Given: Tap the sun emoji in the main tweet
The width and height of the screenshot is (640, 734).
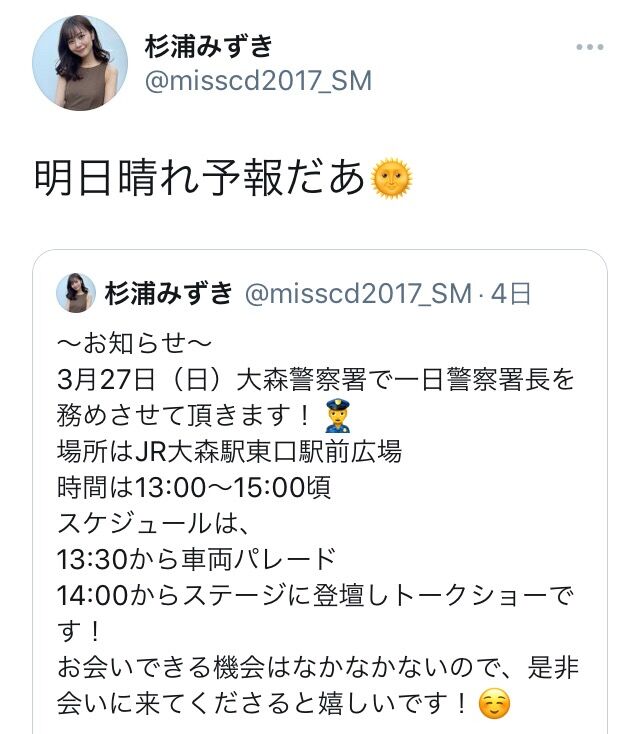Looking at the screenshot, I should coord(391,178).
